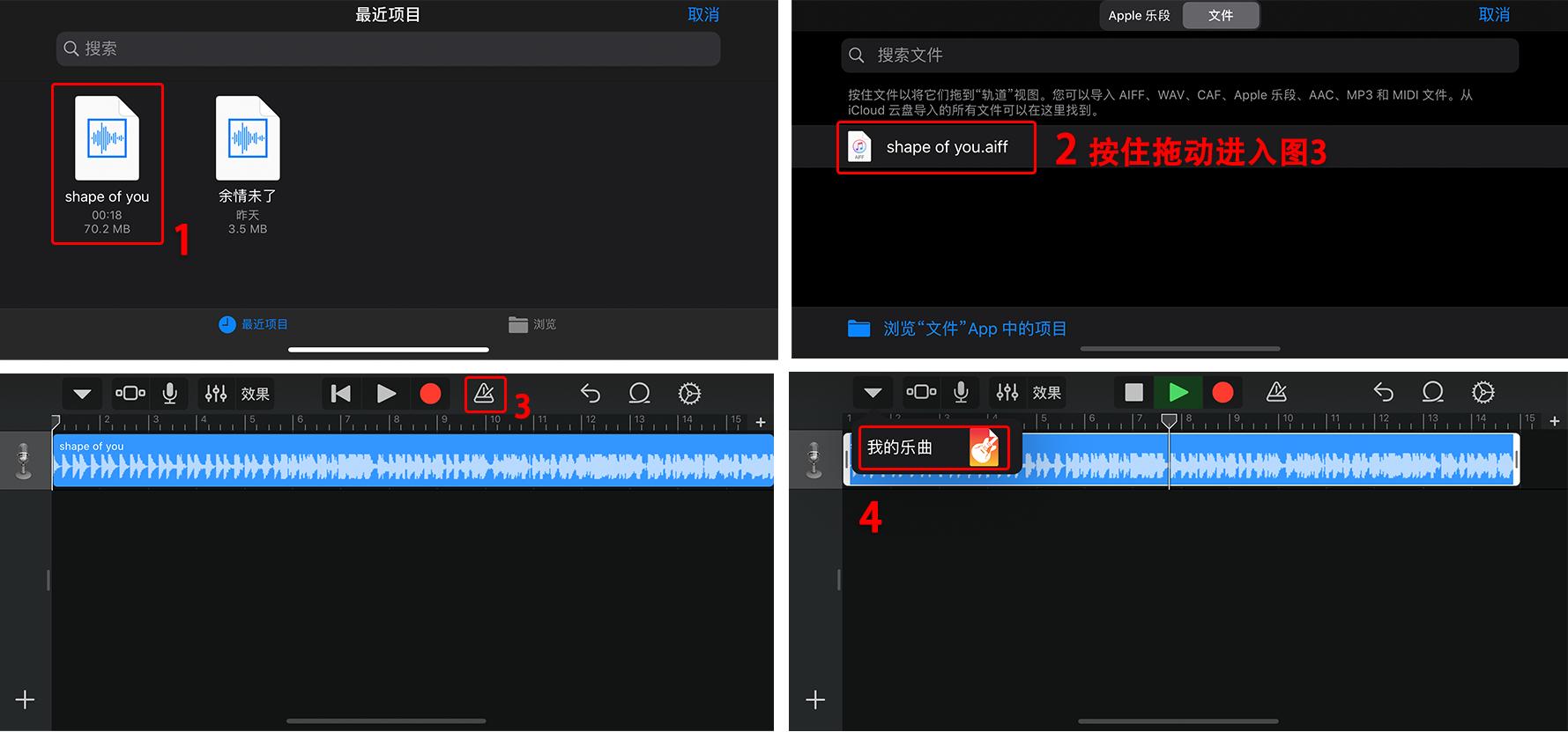
Task: Click record button in bottom-left screen
Action: (430, 394)
